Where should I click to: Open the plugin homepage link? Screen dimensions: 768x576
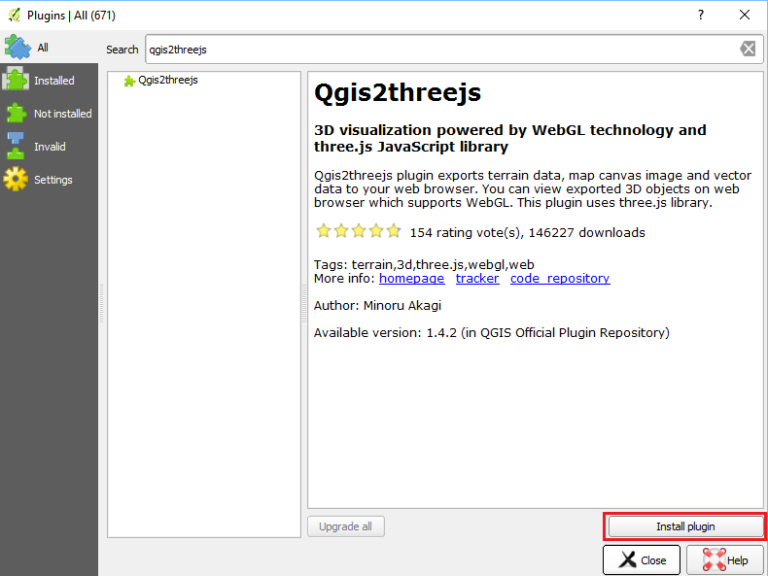coord(411,279)
